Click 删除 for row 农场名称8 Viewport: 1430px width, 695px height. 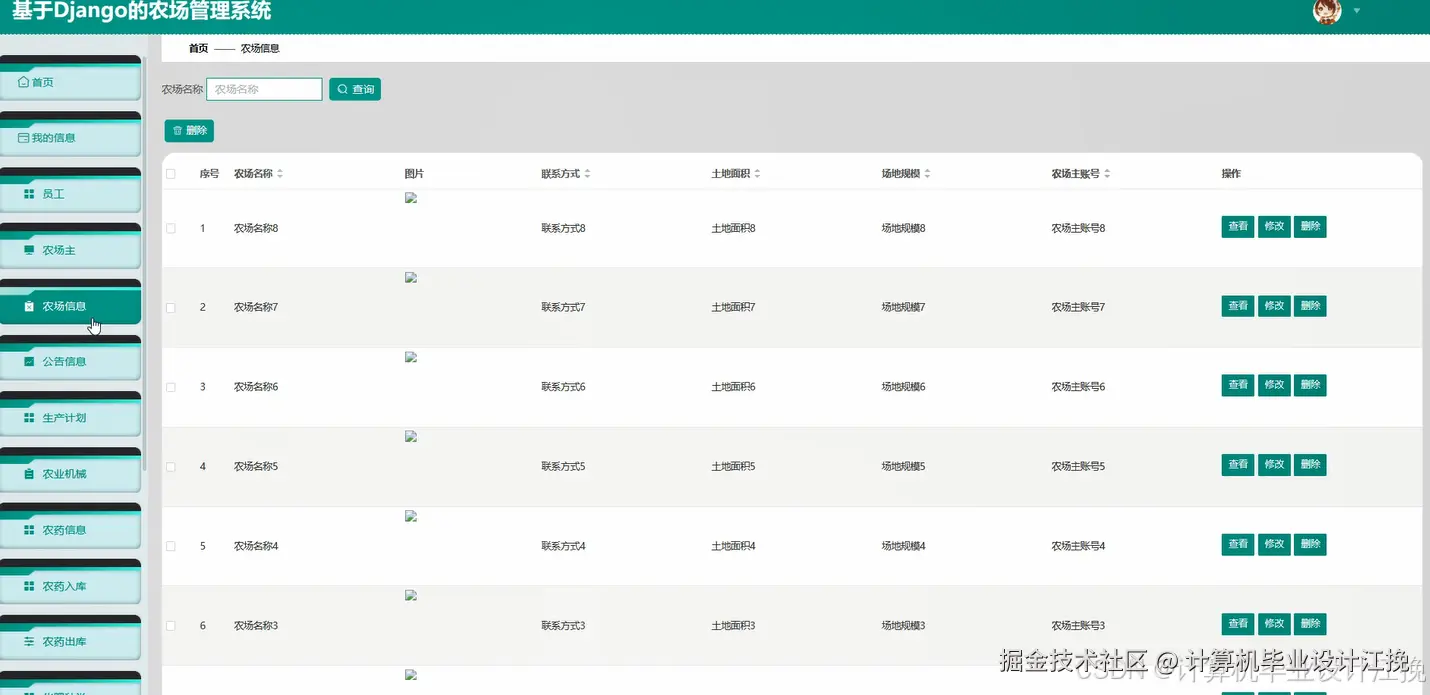coord(1310,226)
